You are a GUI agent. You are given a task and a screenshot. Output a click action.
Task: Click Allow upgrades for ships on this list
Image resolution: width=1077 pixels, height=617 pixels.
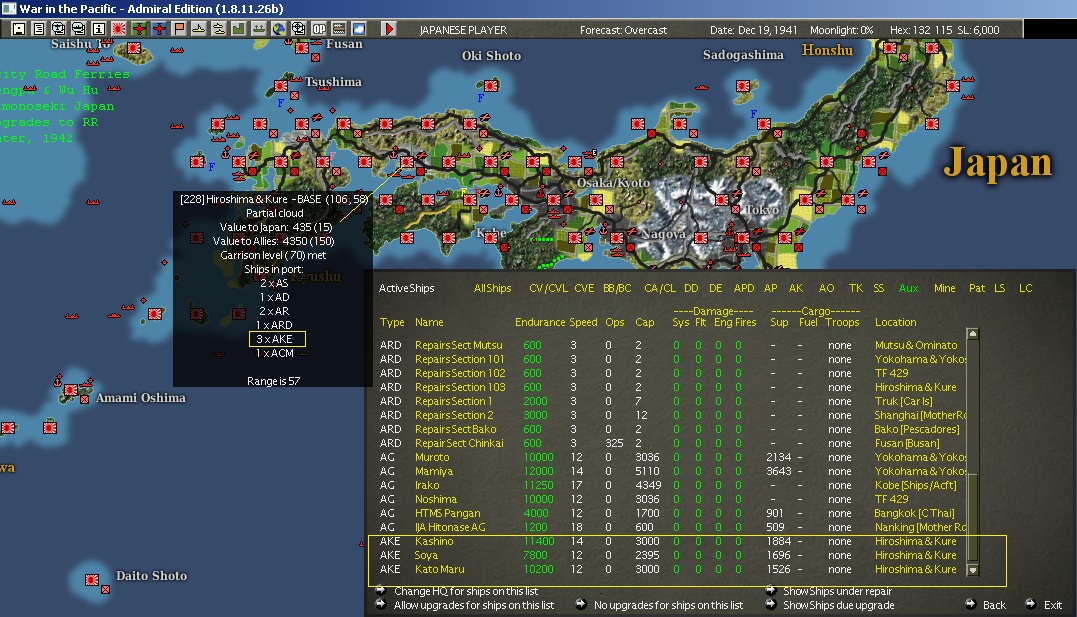tap(474, 605)
